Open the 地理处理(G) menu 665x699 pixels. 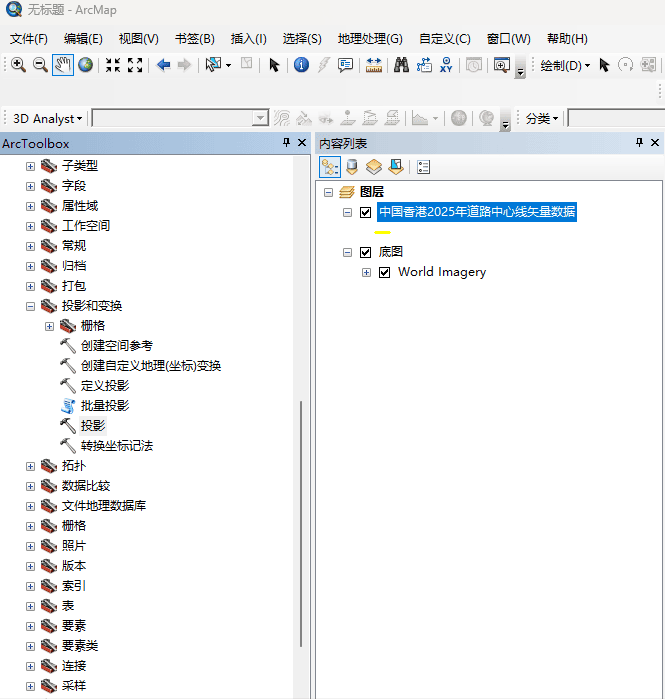[370, 39]
